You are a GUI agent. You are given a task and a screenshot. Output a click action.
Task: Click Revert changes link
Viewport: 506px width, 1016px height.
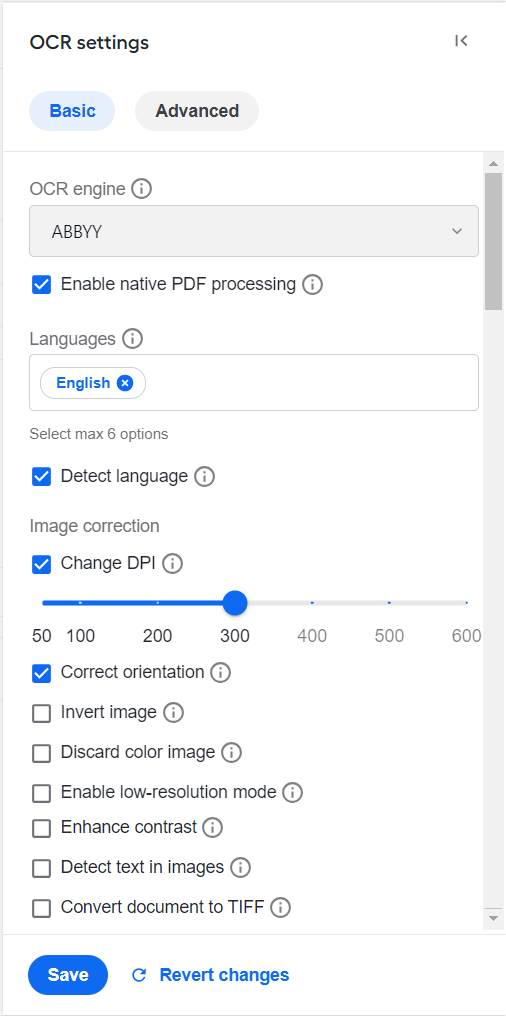click(x=211, y=975)
